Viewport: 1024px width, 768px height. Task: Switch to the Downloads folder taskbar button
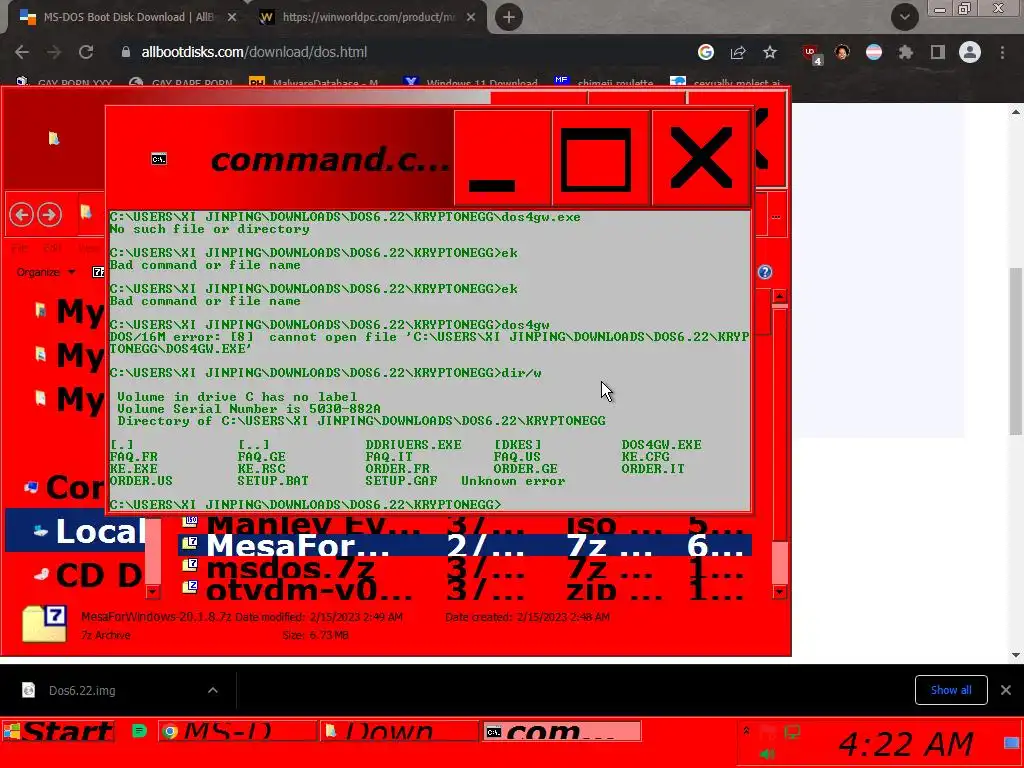click(399, 731)
